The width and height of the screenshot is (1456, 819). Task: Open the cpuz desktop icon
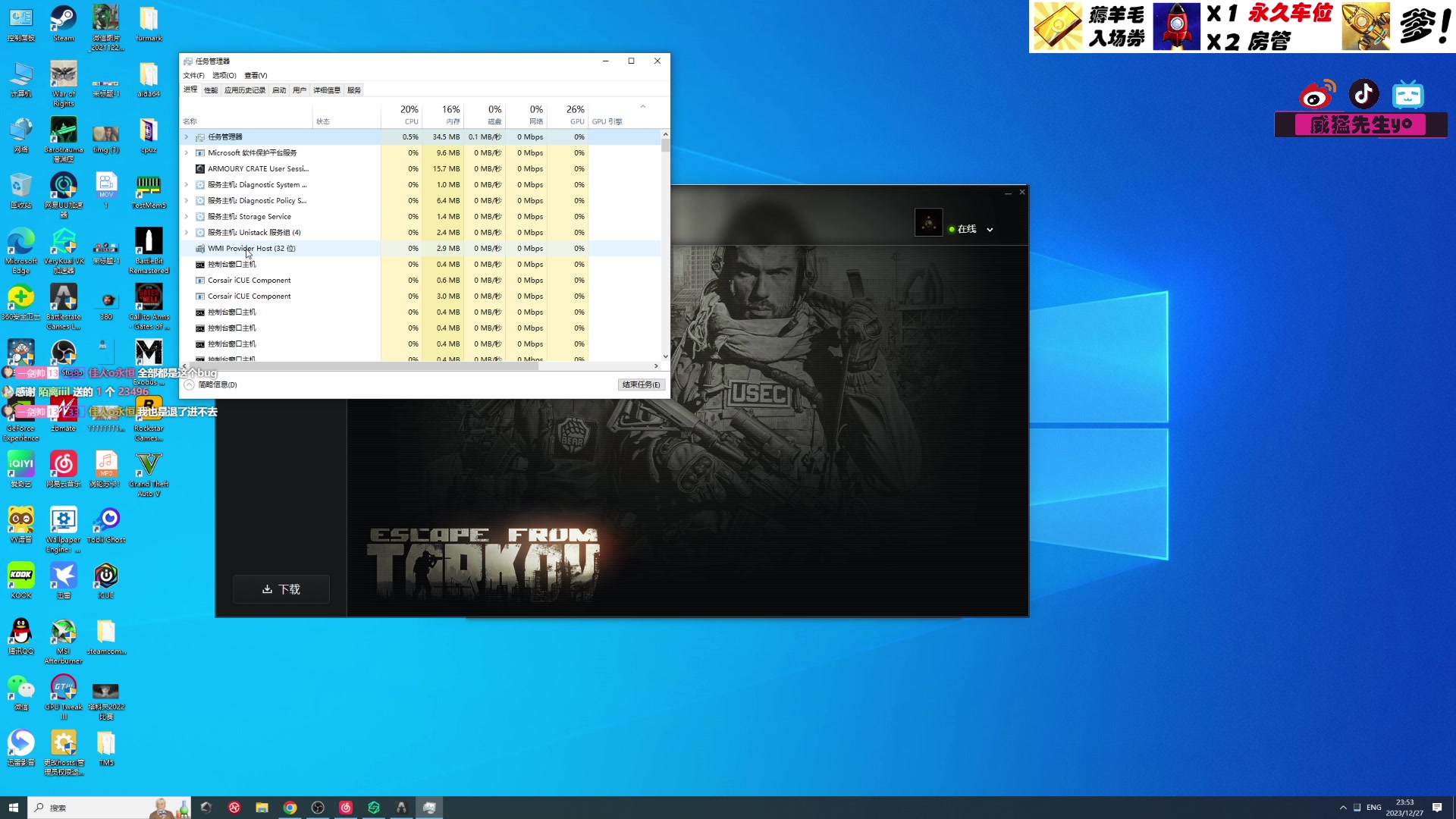[x=149, y=135]
